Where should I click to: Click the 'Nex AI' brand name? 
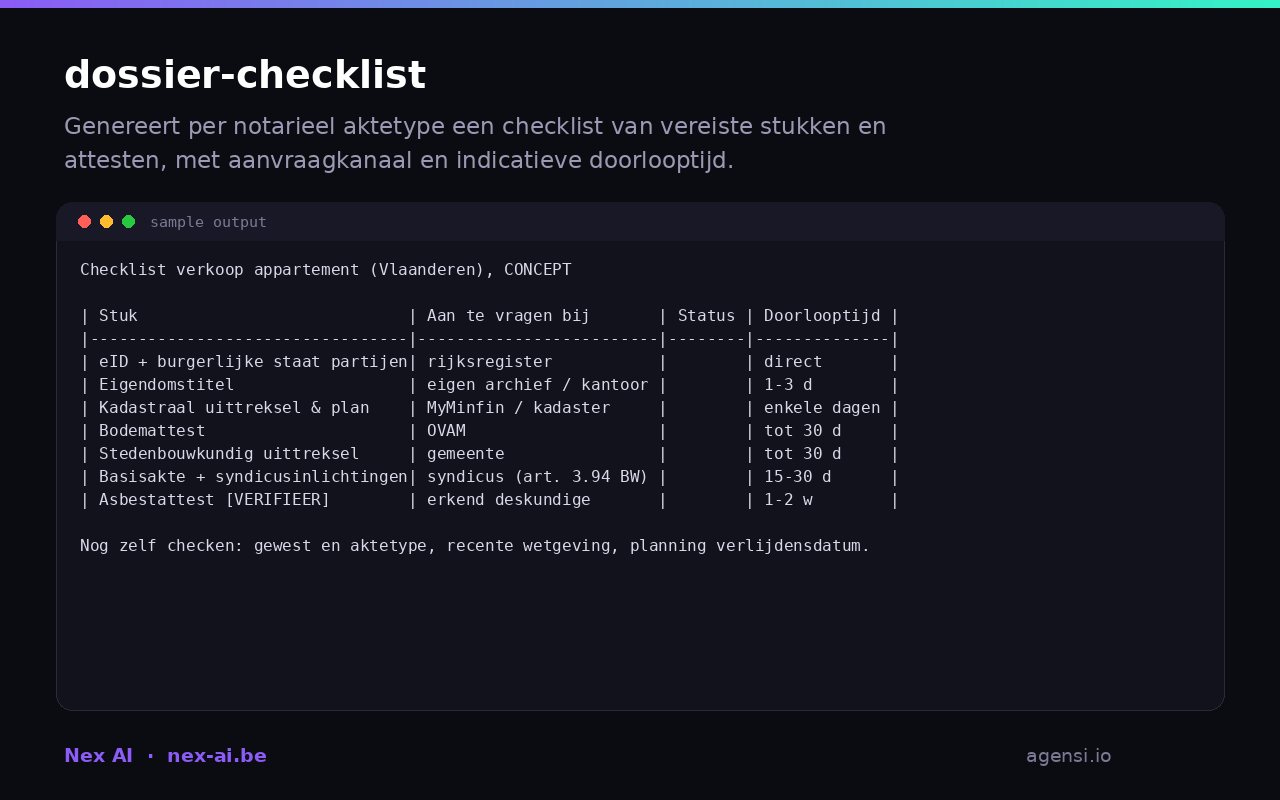98,756
